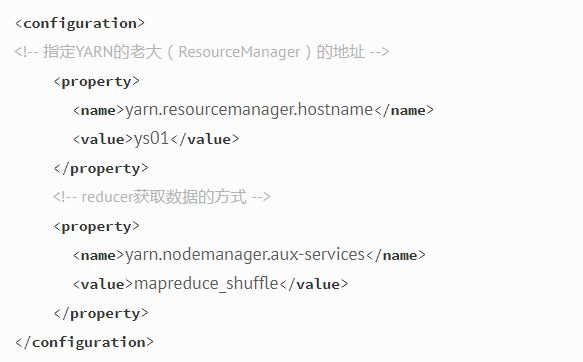583x362 pixels.
Task: Click yarn.resourcemanager.hostname text
Action: (x=249, y=110)
